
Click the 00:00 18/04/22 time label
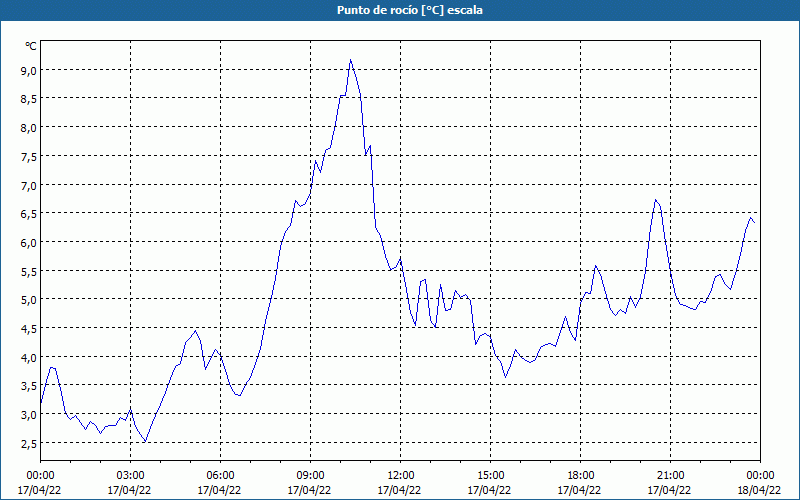[x=759, y=483]
